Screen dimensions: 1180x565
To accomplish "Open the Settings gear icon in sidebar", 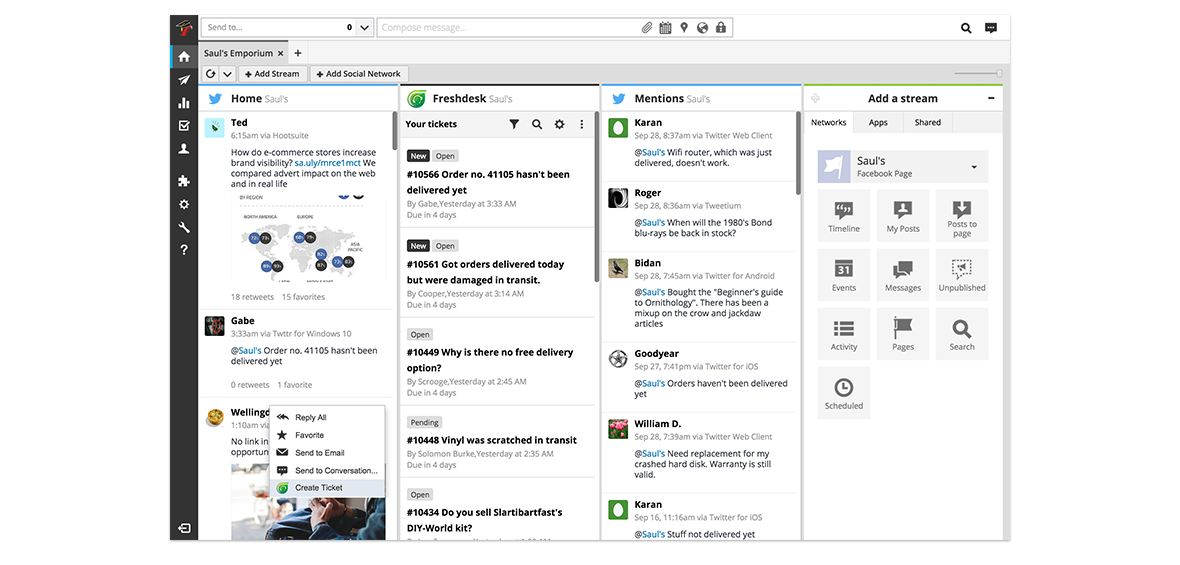I will [184, 205].
